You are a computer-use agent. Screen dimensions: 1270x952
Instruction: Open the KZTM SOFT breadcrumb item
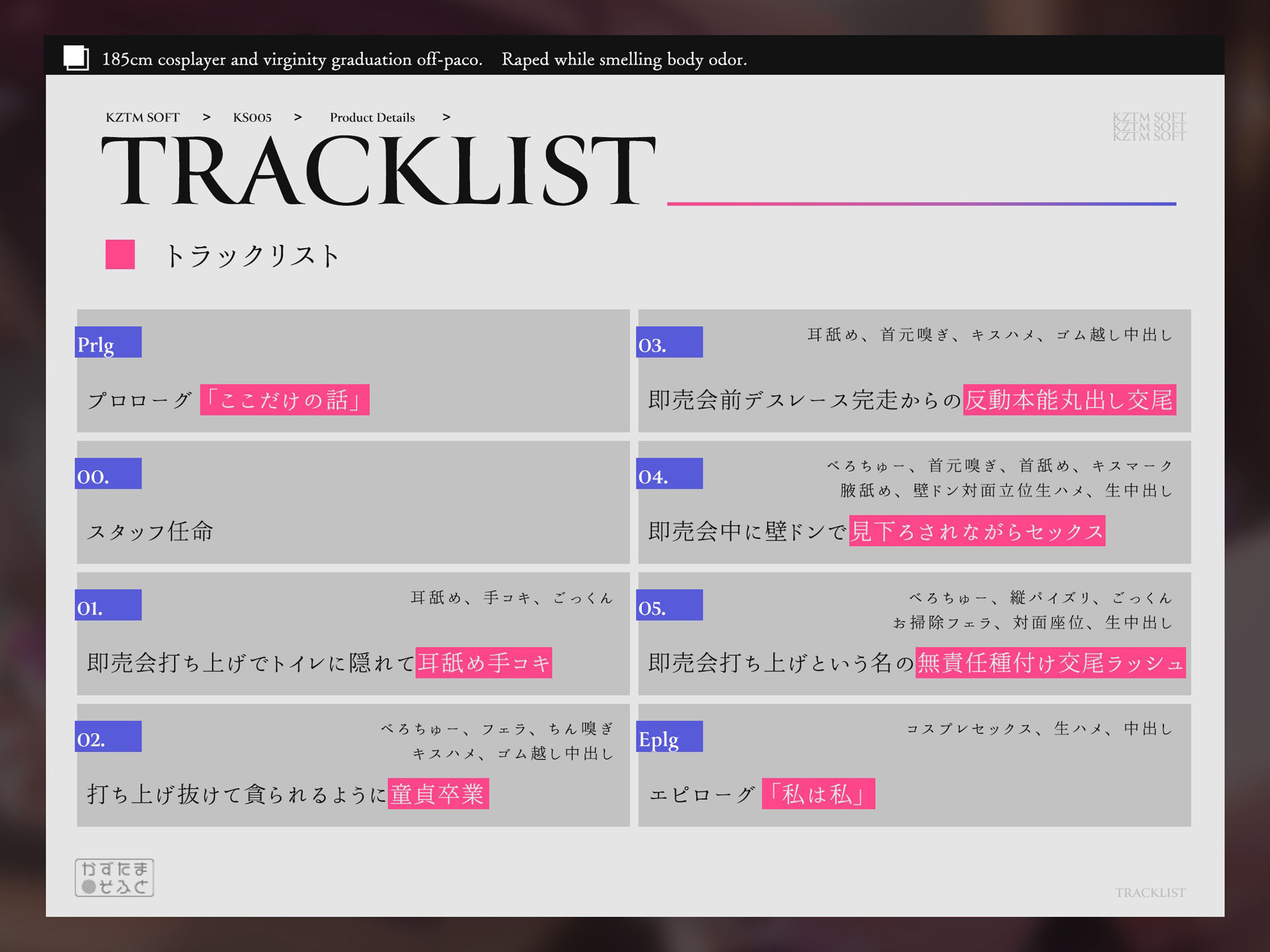142,117
